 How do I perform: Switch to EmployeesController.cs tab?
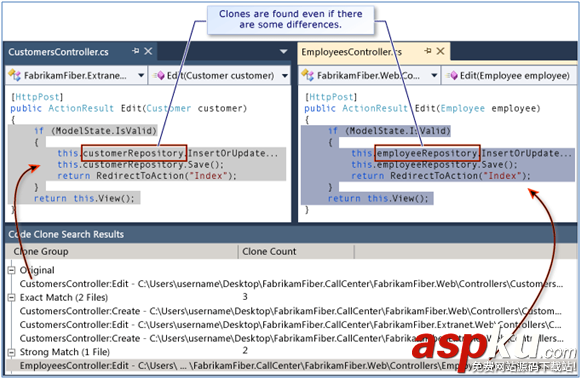pyautogui.click(x=351, y=52)
